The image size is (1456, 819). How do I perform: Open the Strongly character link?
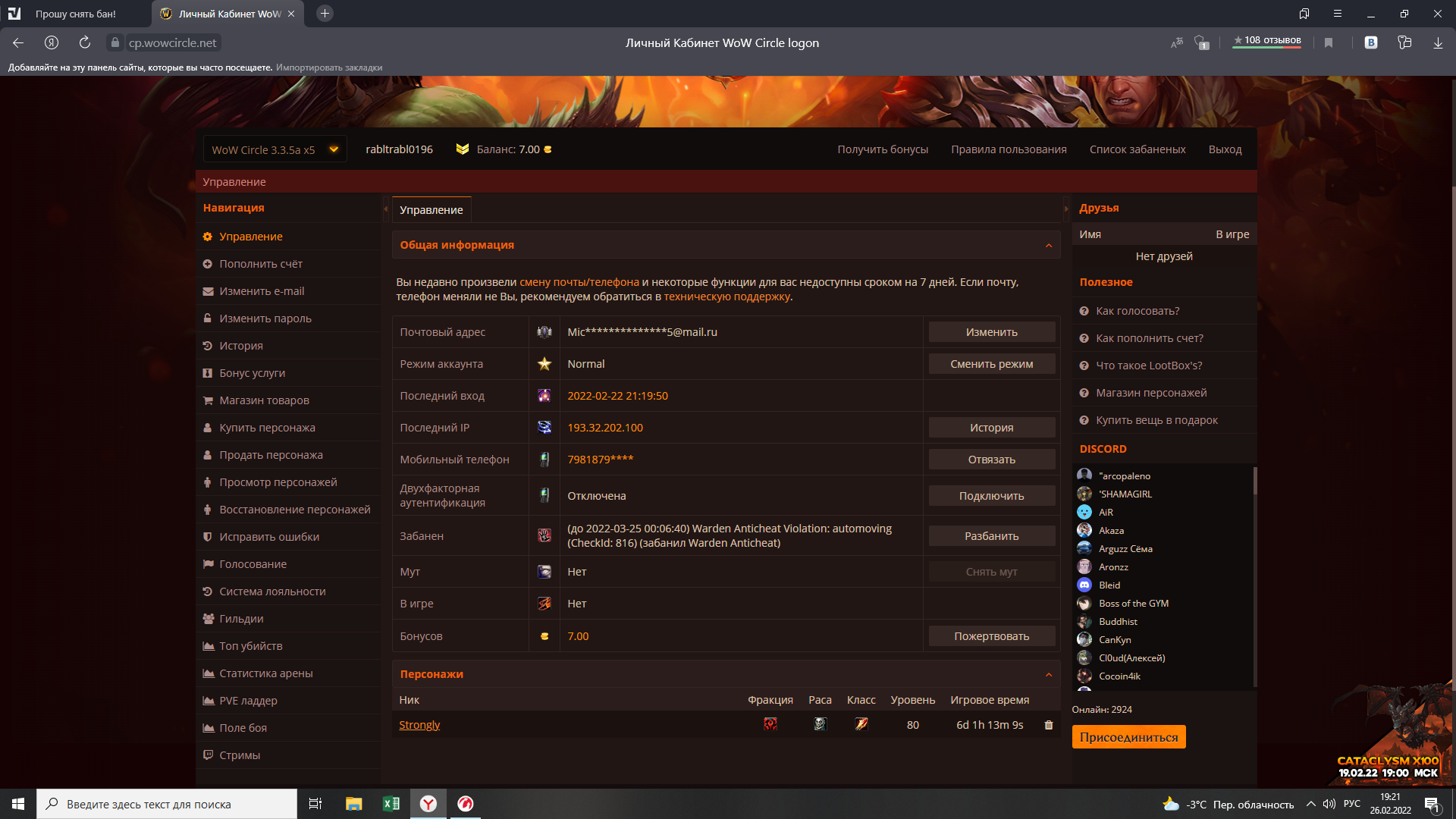(419, 725)
